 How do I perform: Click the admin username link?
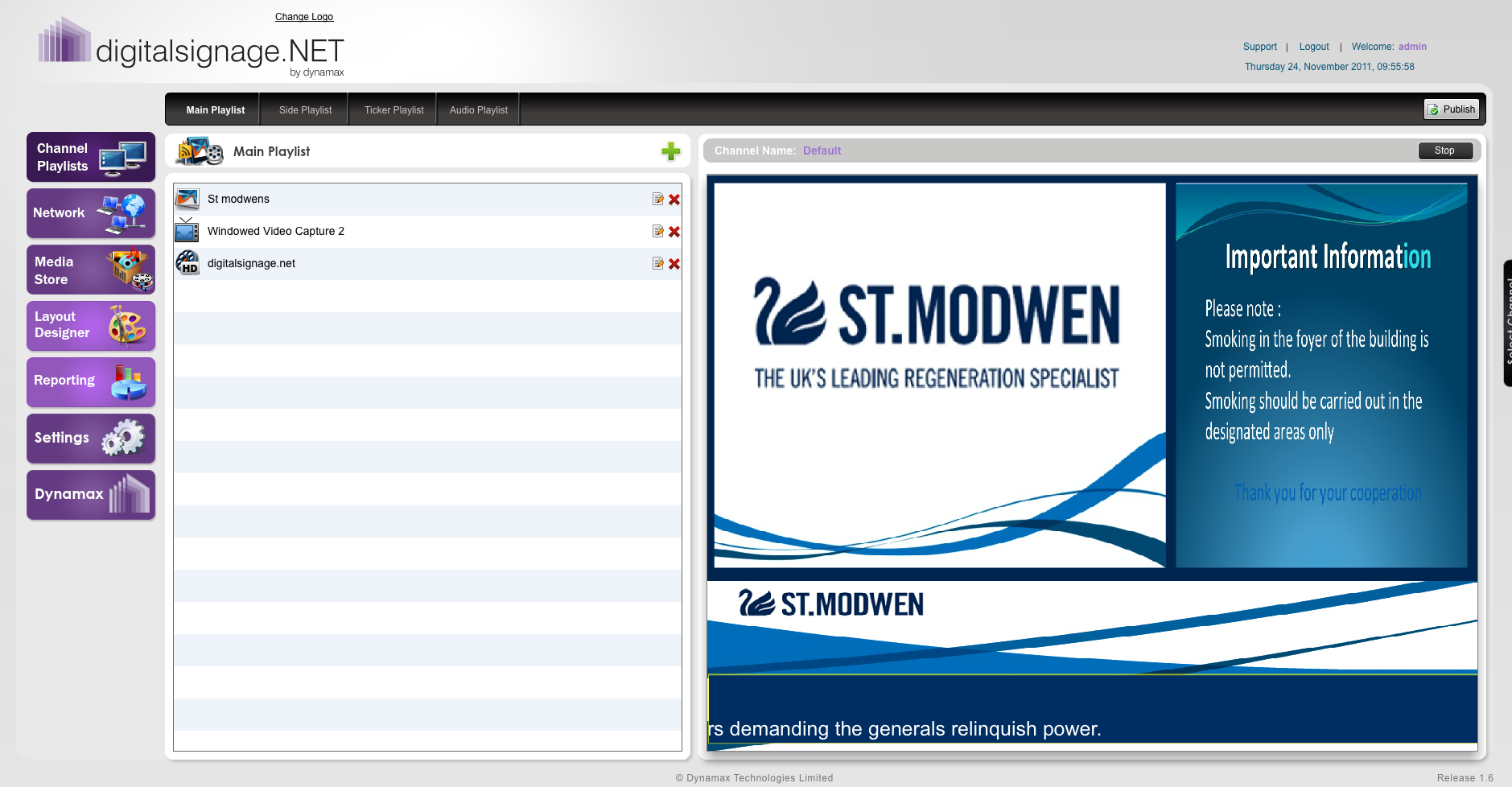click(x=1412, y=47)
